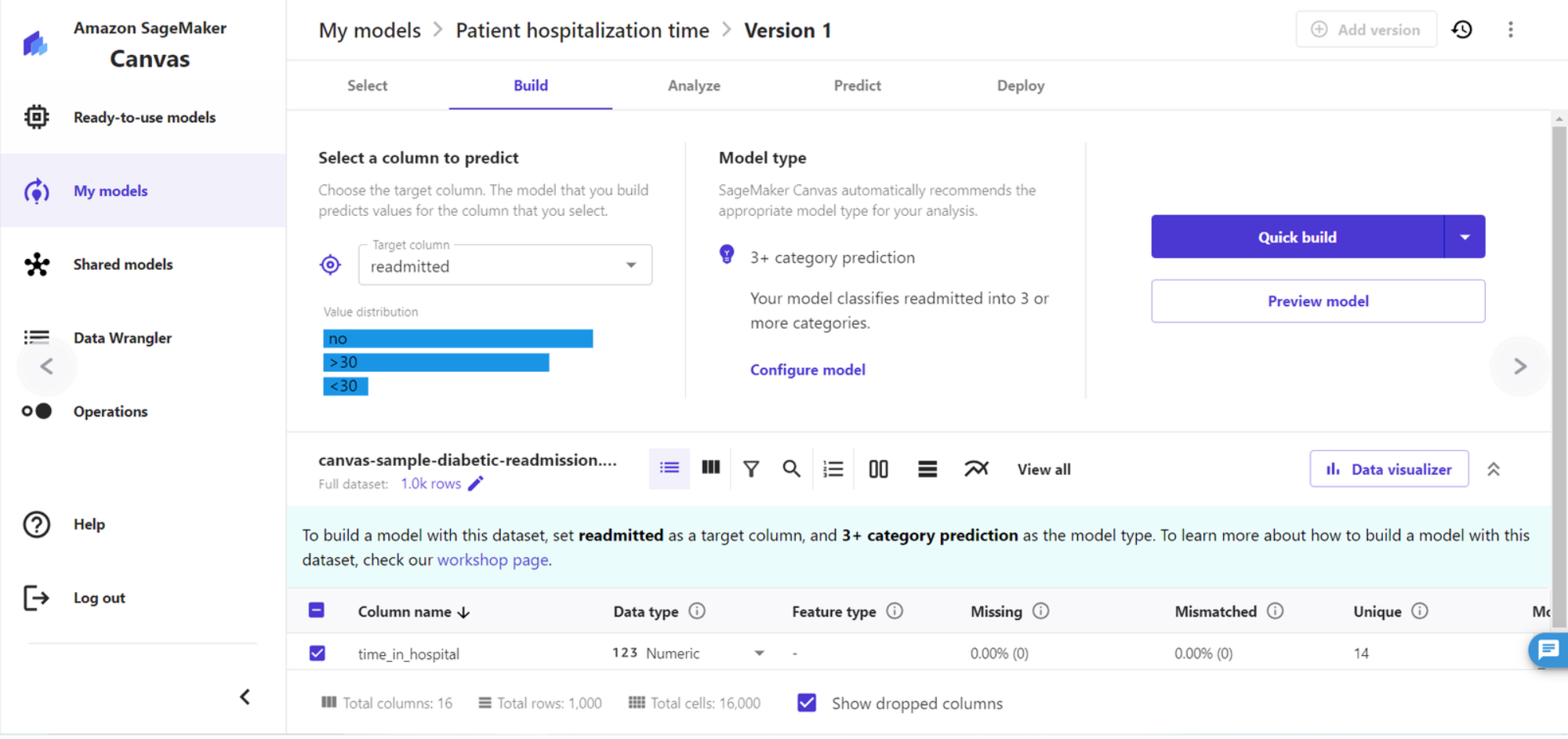Uncheck the time_in_hospital row checkbox
1568x739 pixels.
coord(318,653)
